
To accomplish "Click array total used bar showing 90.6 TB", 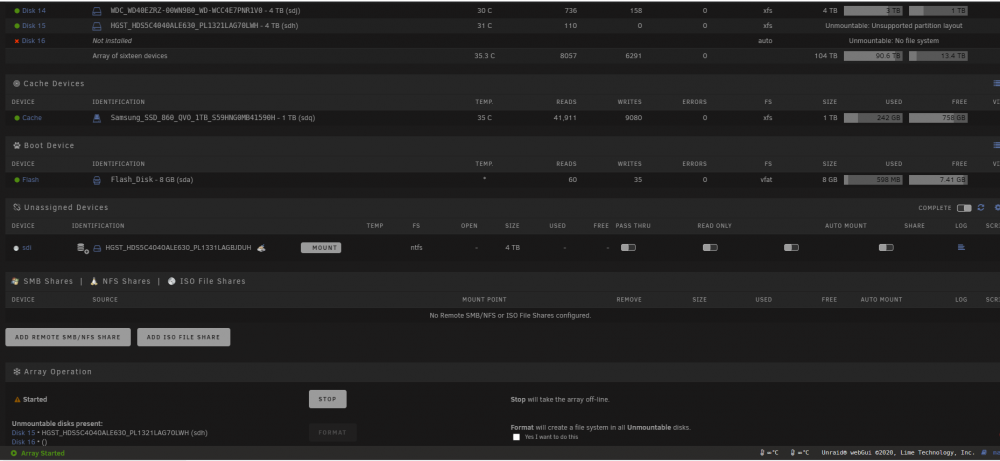I will click(x=873, y=56).
